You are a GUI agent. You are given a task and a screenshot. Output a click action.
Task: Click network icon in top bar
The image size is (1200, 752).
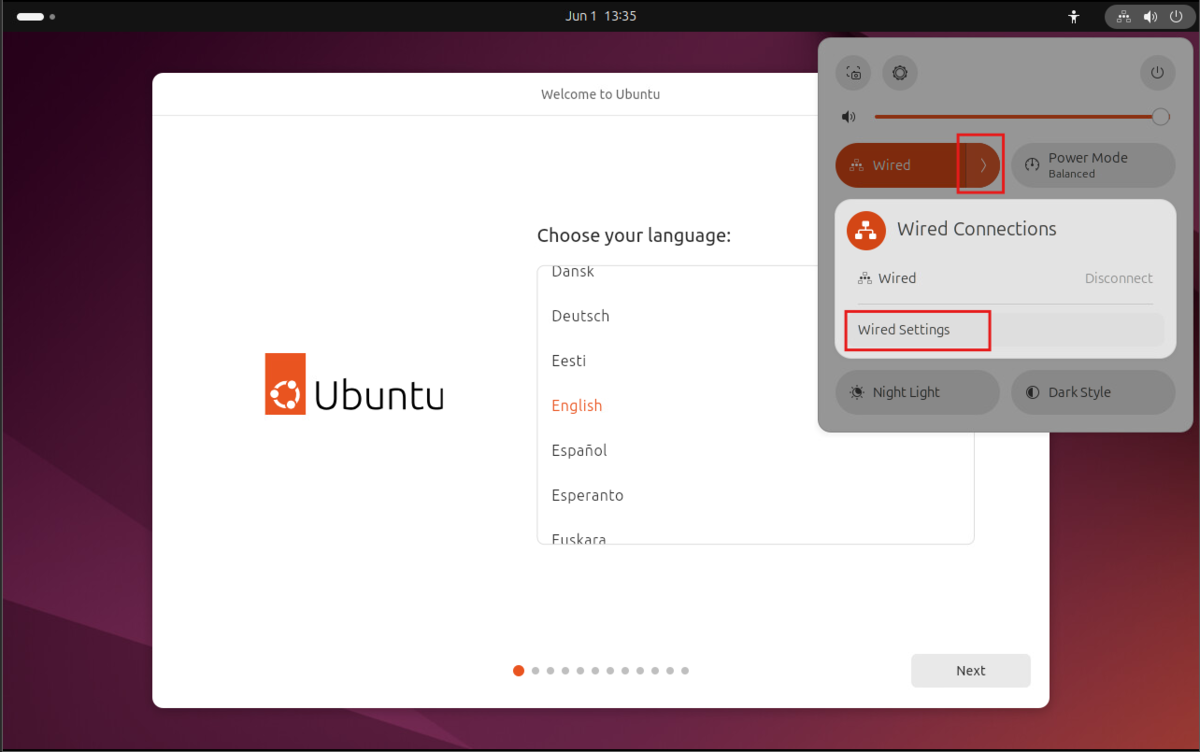(1124, 16)
